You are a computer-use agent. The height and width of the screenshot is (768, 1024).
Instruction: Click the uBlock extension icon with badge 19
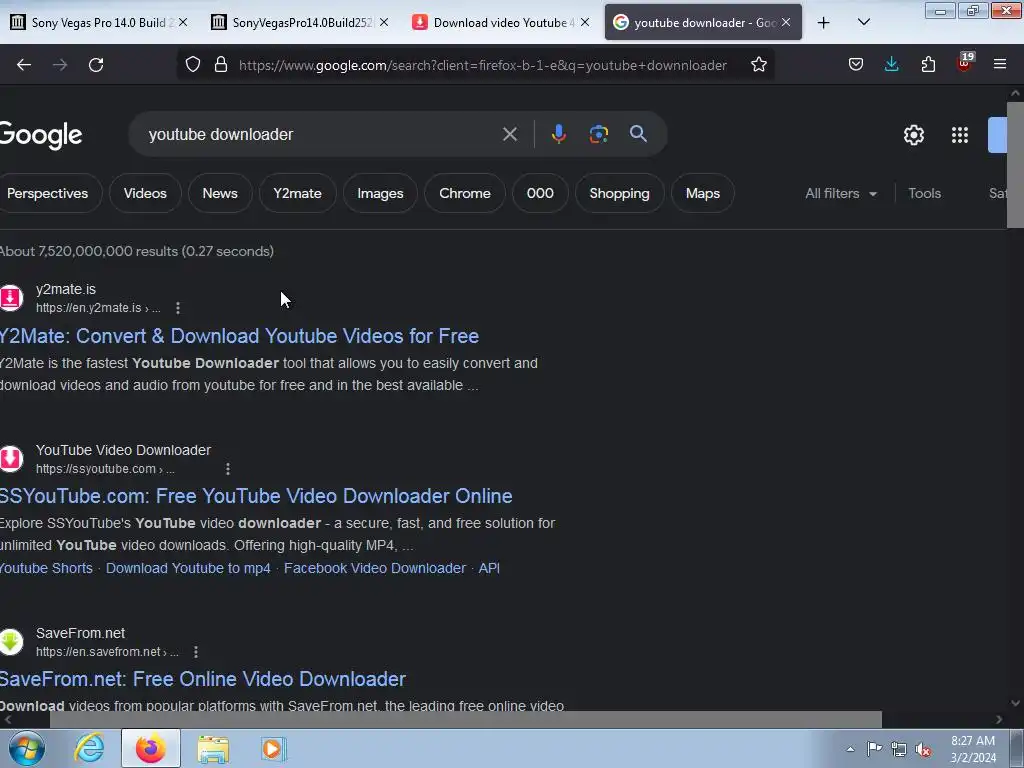965,63
